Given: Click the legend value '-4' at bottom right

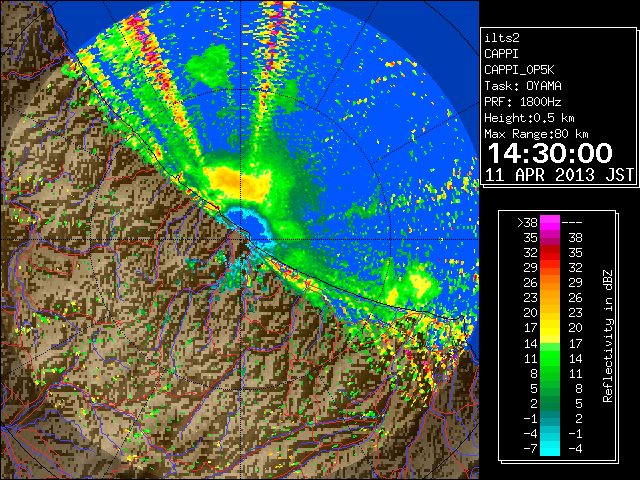Looking at the screenshot, I should pyautogui.click(x=575, y=449).
